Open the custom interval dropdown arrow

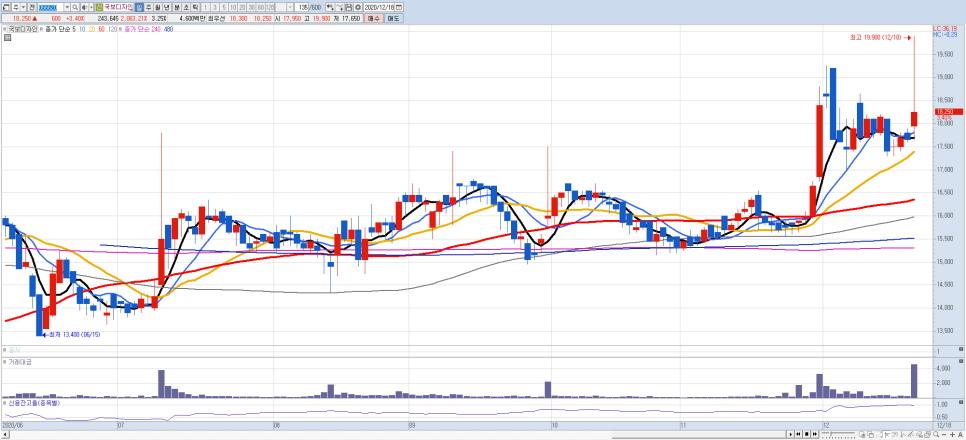(x=290, y=7)
